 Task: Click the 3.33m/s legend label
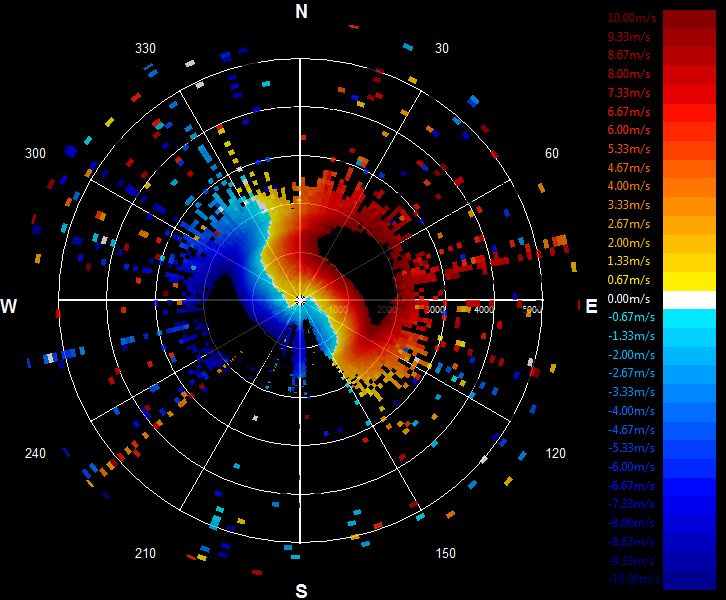[629, 205]
